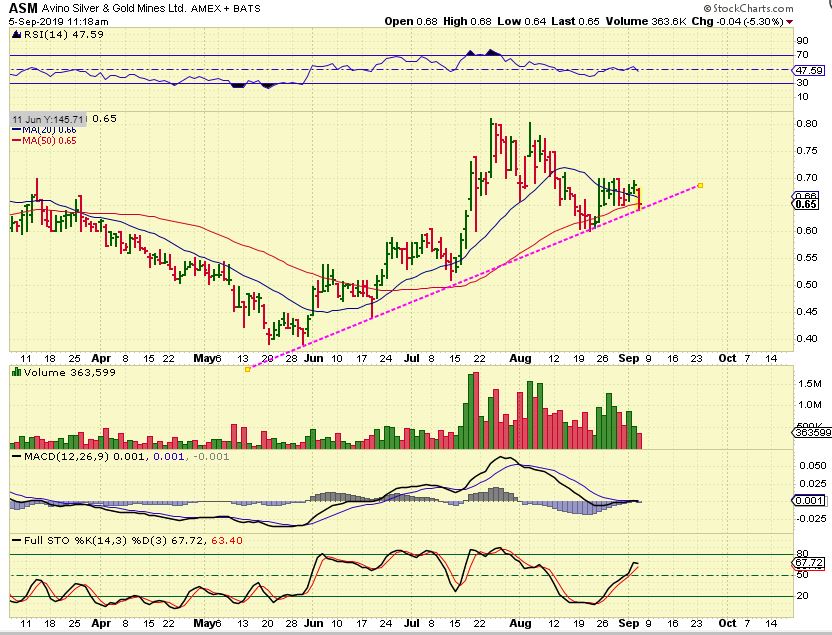Select the Avino Silver & Gold Mines Ltd. name
Image resolution: width=832 pixels, height=635 pixels.
click(114, 8)
